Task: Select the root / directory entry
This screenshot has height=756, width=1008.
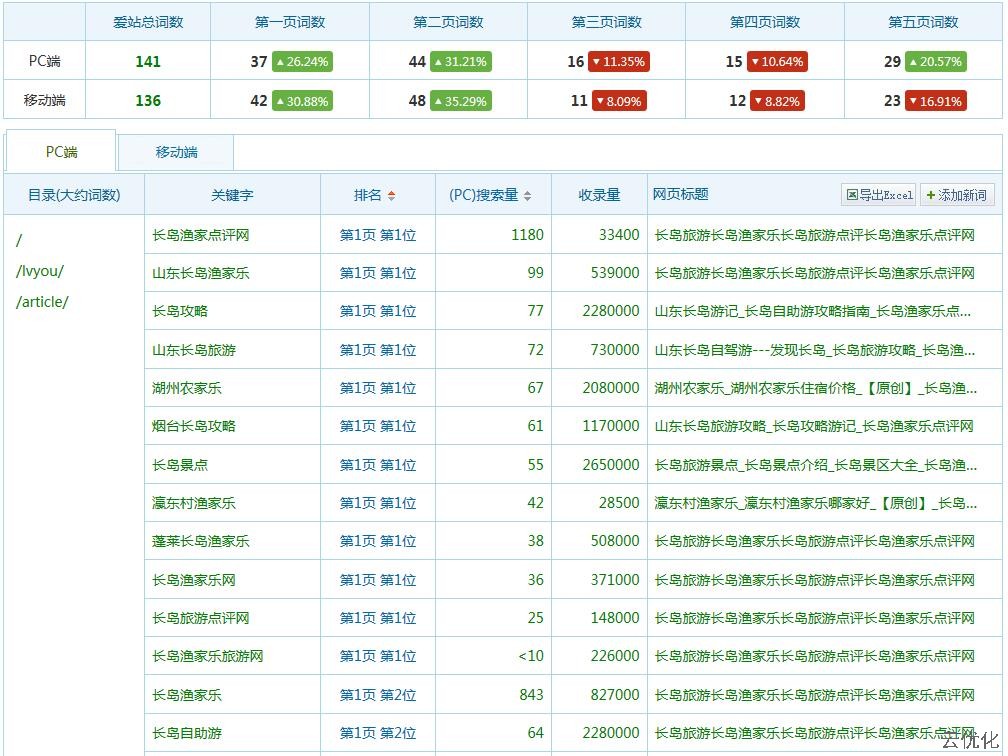Action: (20, 240)
